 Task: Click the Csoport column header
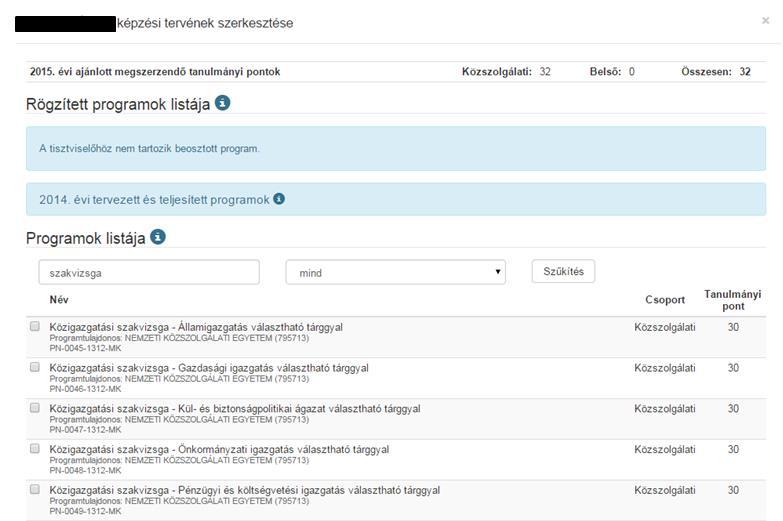click(x=665, y=300)
